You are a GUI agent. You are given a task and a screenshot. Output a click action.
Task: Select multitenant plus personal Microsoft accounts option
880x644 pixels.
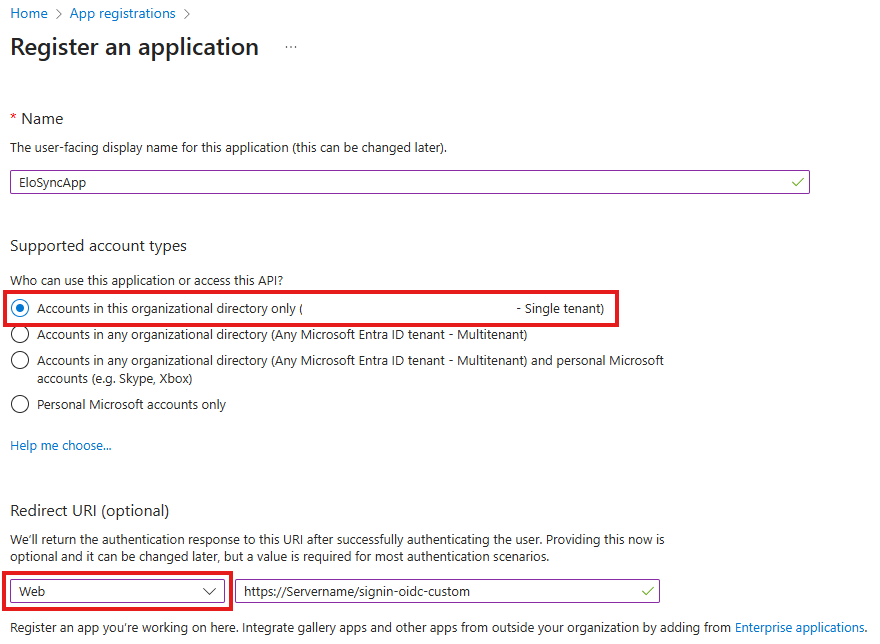[21, 360]
